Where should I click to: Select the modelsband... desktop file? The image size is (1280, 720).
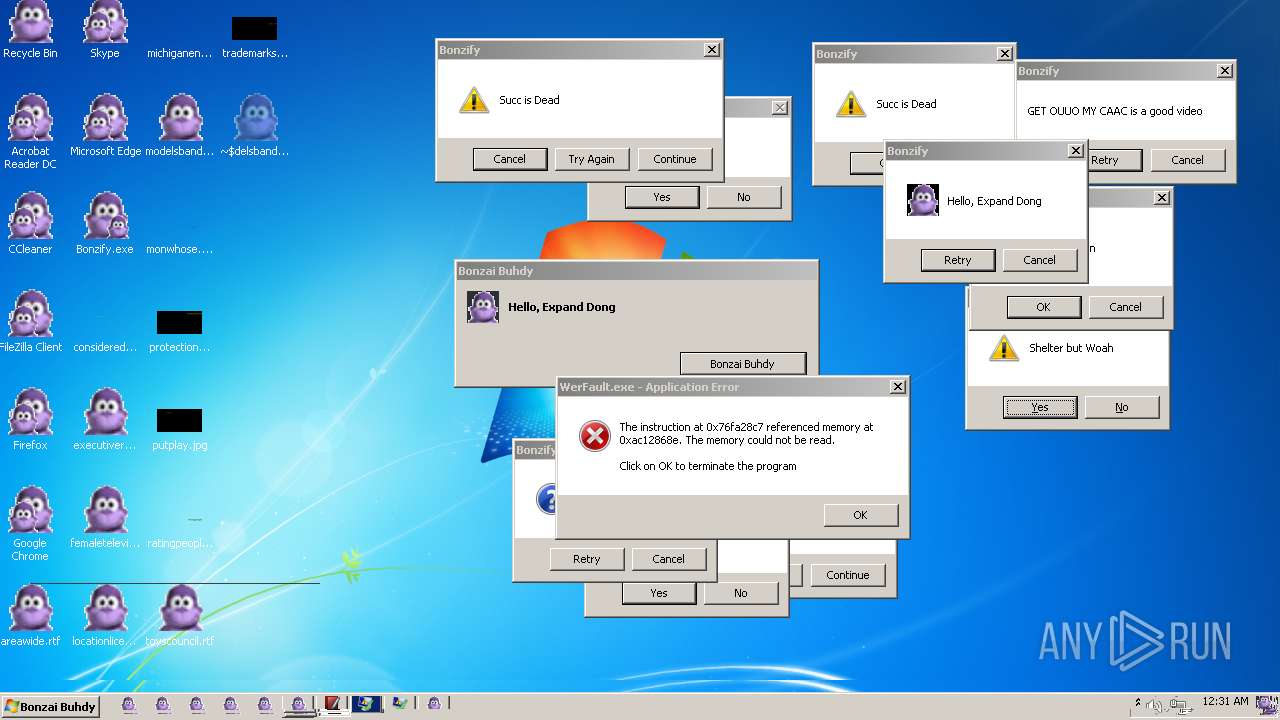[x=180, y=127]
